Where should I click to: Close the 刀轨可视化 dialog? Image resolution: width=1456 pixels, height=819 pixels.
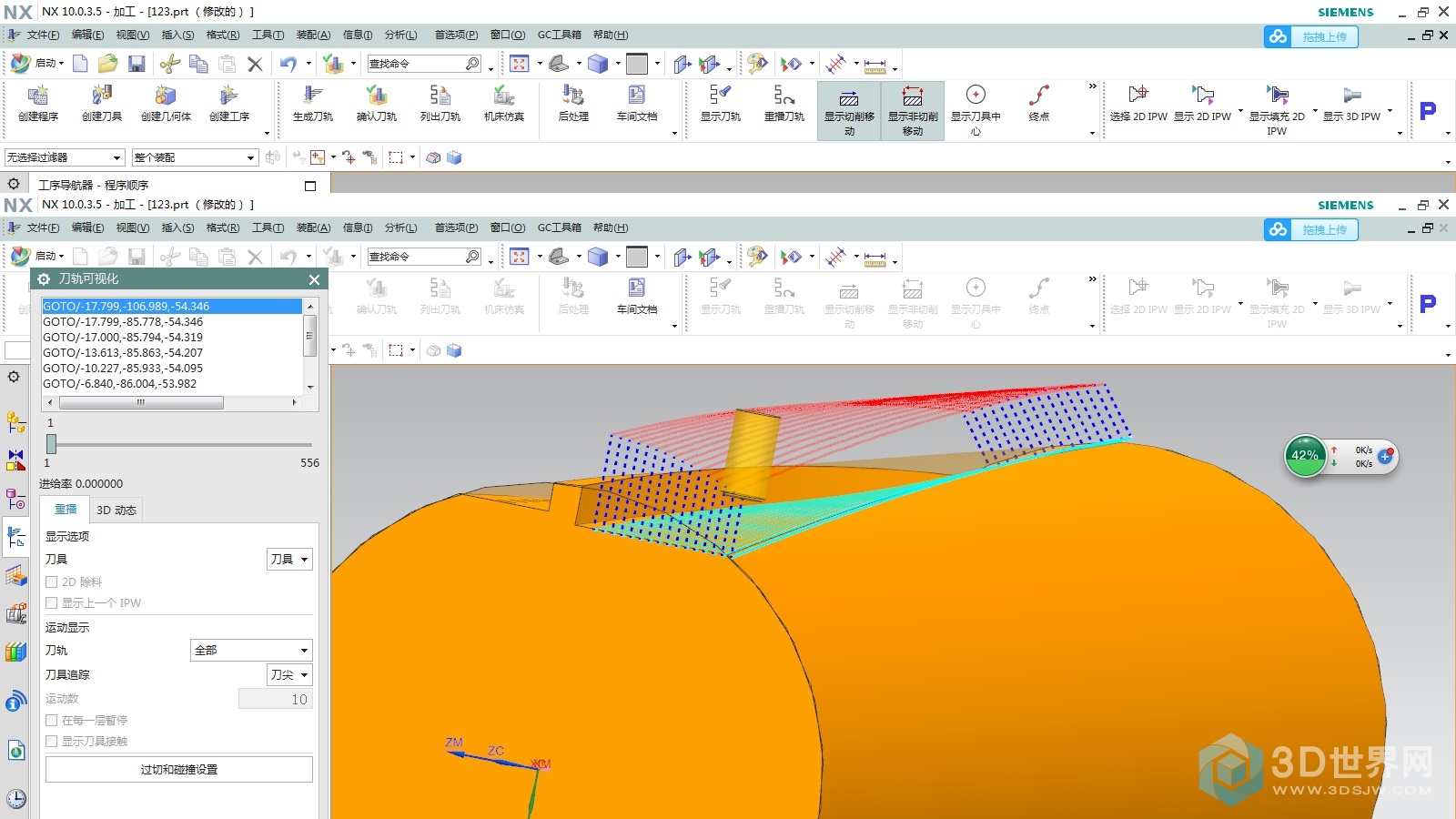[314, 279]
